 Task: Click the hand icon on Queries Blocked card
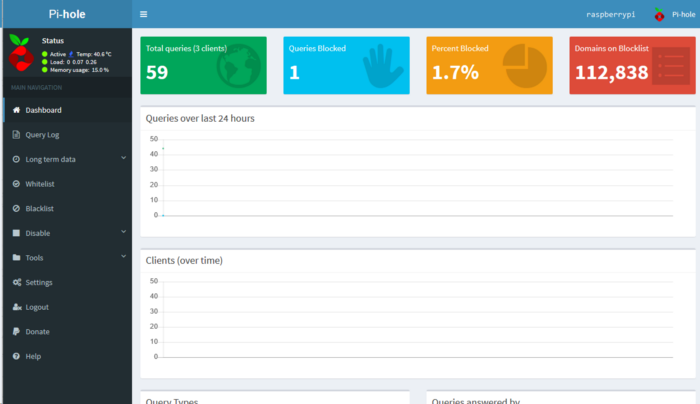point(382,66)
